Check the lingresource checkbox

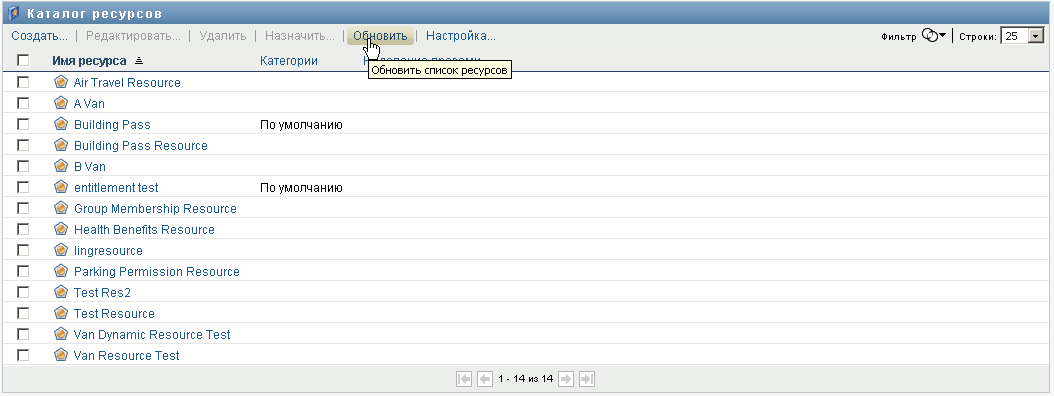(24, 249)
